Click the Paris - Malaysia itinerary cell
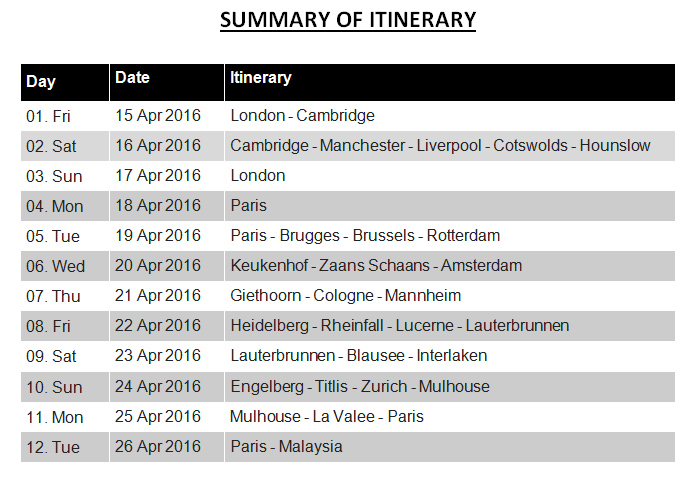694x482 pixels. click(x=450, y=447)
